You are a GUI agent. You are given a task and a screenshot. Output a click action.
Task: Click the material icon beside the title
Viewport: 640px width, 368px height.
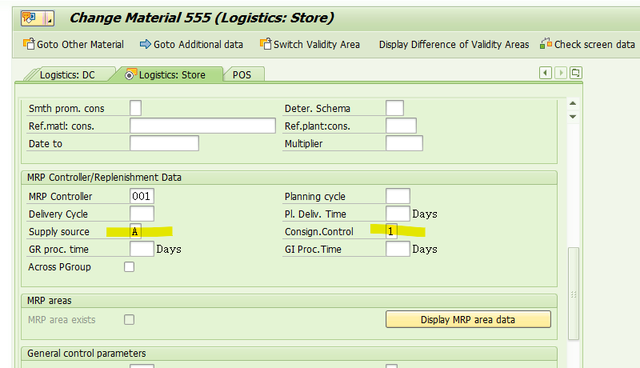click(38, 18)
